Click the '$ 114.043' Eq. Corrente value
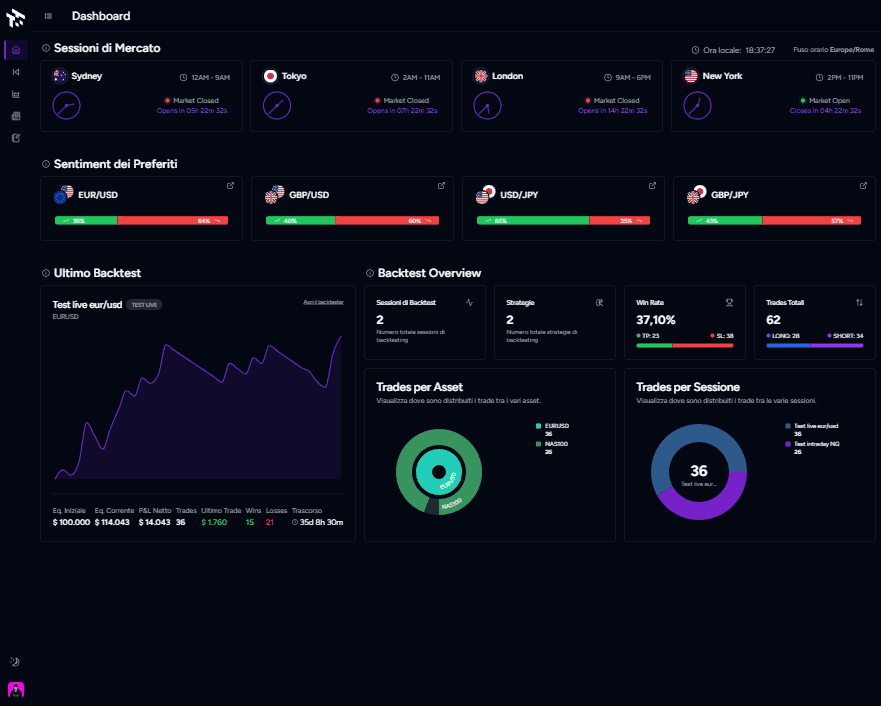The width and height of the screenshot is (881, 706). [x=112, y=522]
